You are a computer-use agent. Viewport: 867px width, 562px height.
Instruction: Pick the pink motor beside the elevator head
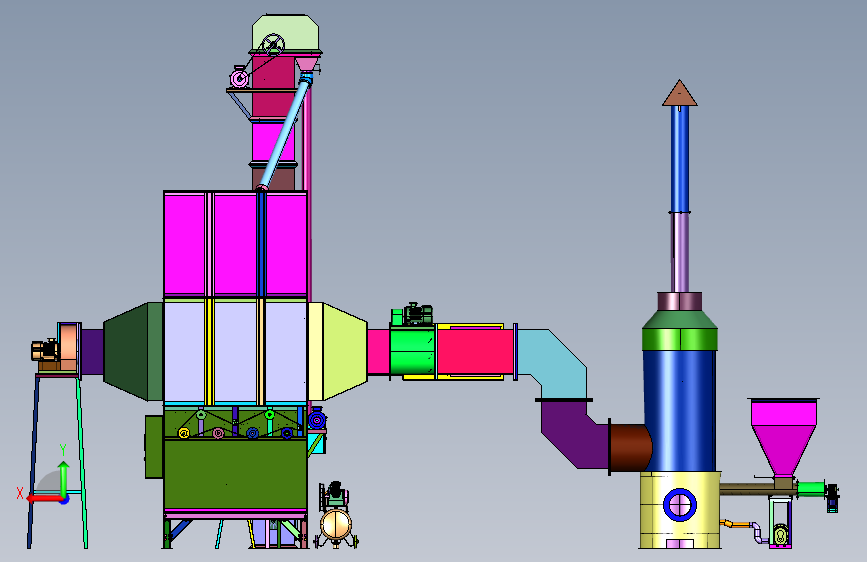[x=239, y=78]
